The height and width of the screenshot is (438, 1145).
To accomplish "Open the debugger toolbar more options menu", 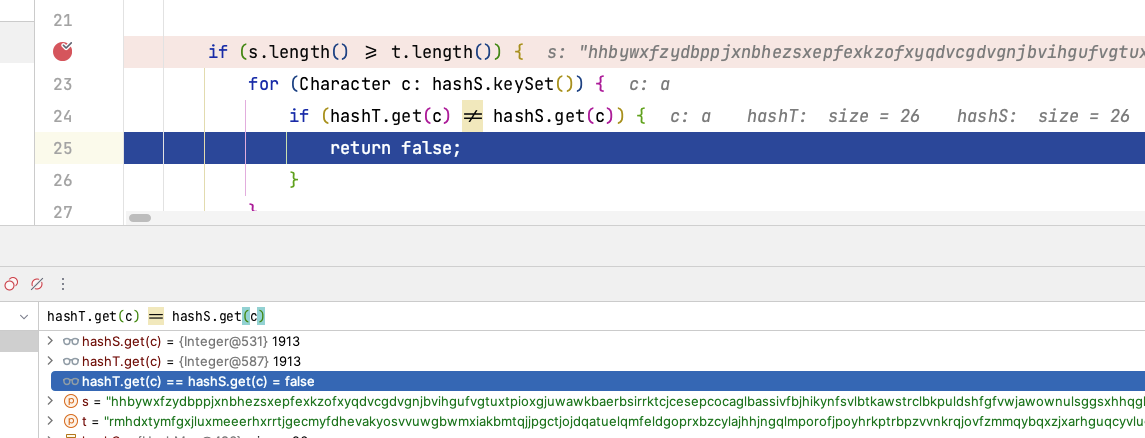I will (x=62, y=284).
